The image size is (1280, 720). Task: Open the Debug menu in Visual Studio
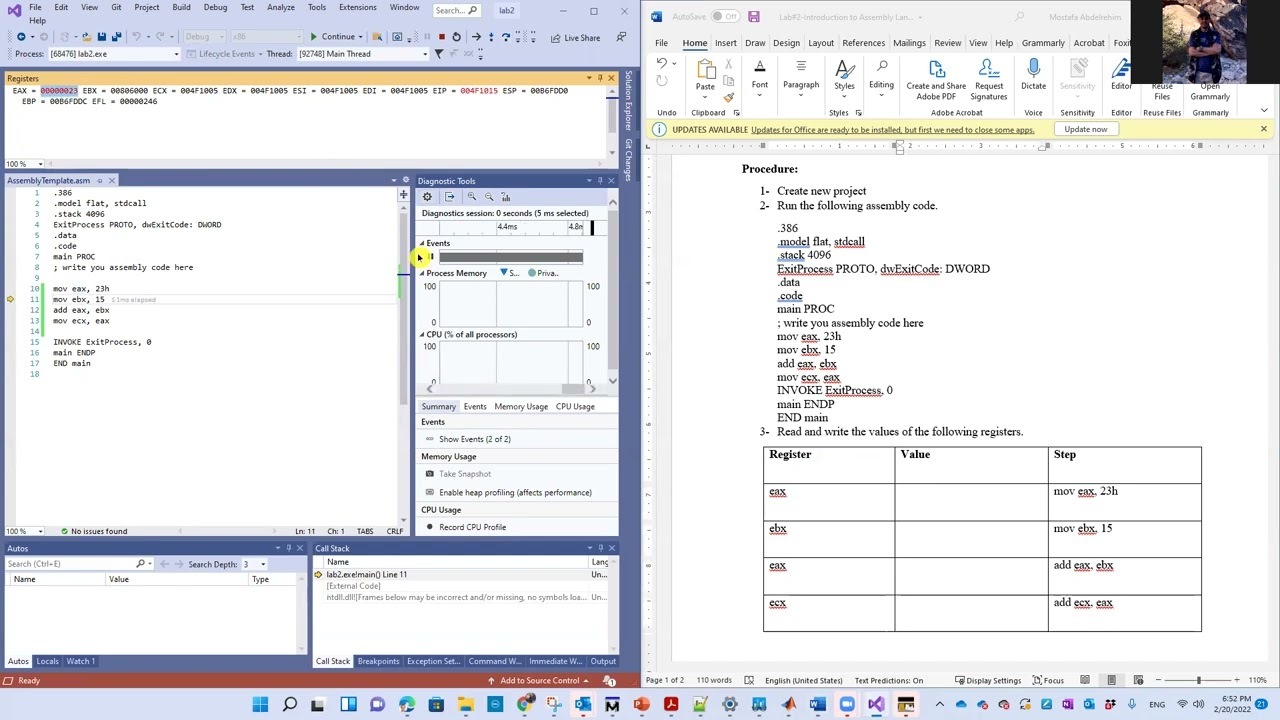pyautogui.click(x=215, y=7)
